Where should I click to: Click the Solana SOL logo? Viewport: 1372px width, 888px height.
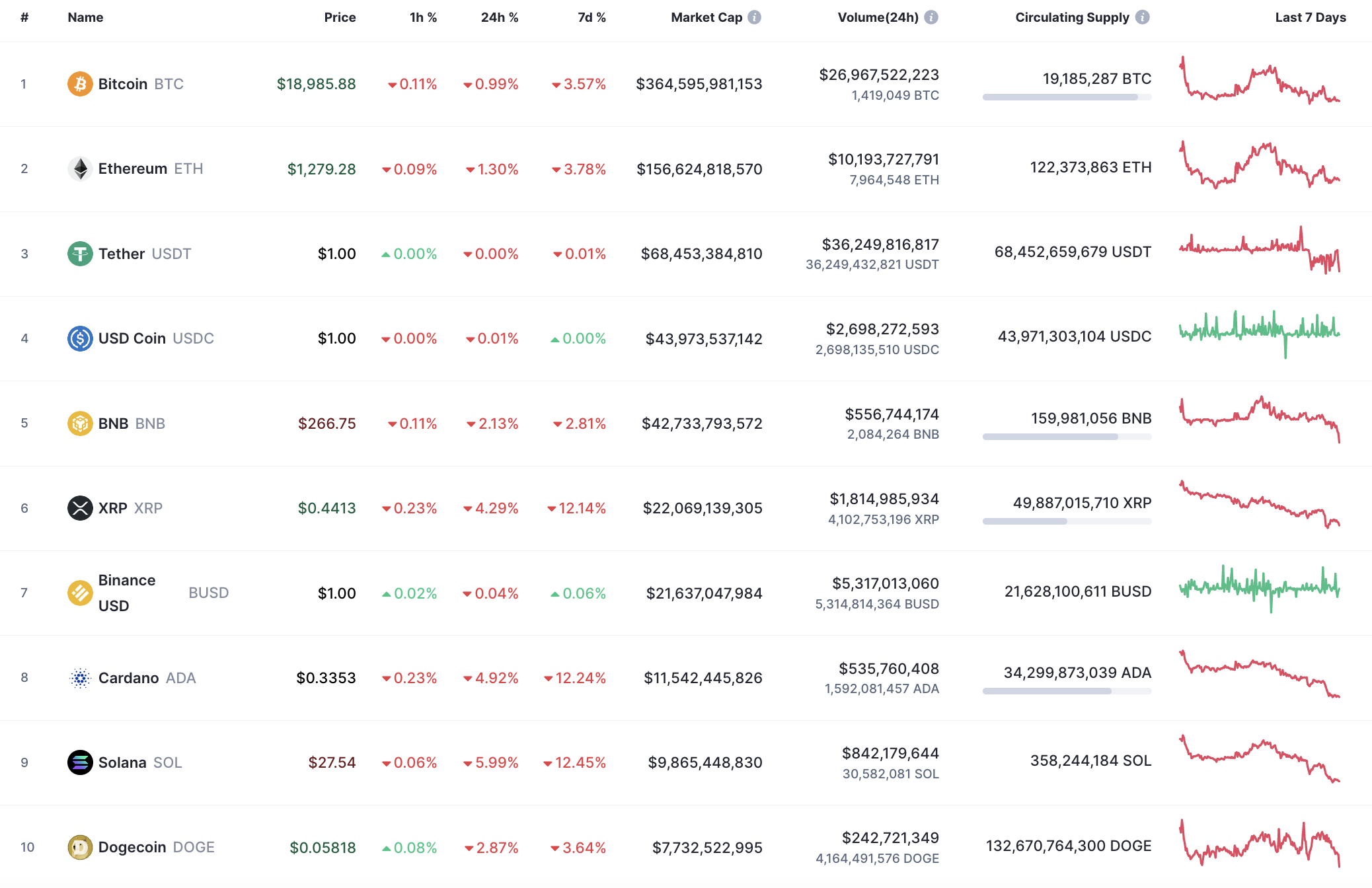click(x=79, y=762)
